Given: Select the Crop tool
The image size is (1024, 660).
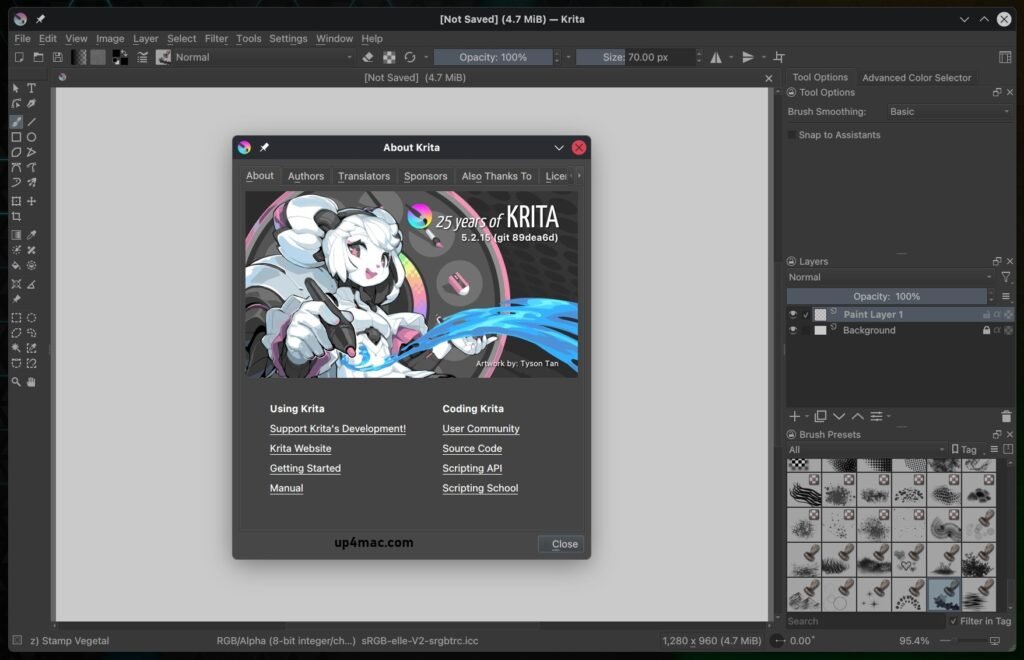Looking at the screenshot, I should click(16, 216).
